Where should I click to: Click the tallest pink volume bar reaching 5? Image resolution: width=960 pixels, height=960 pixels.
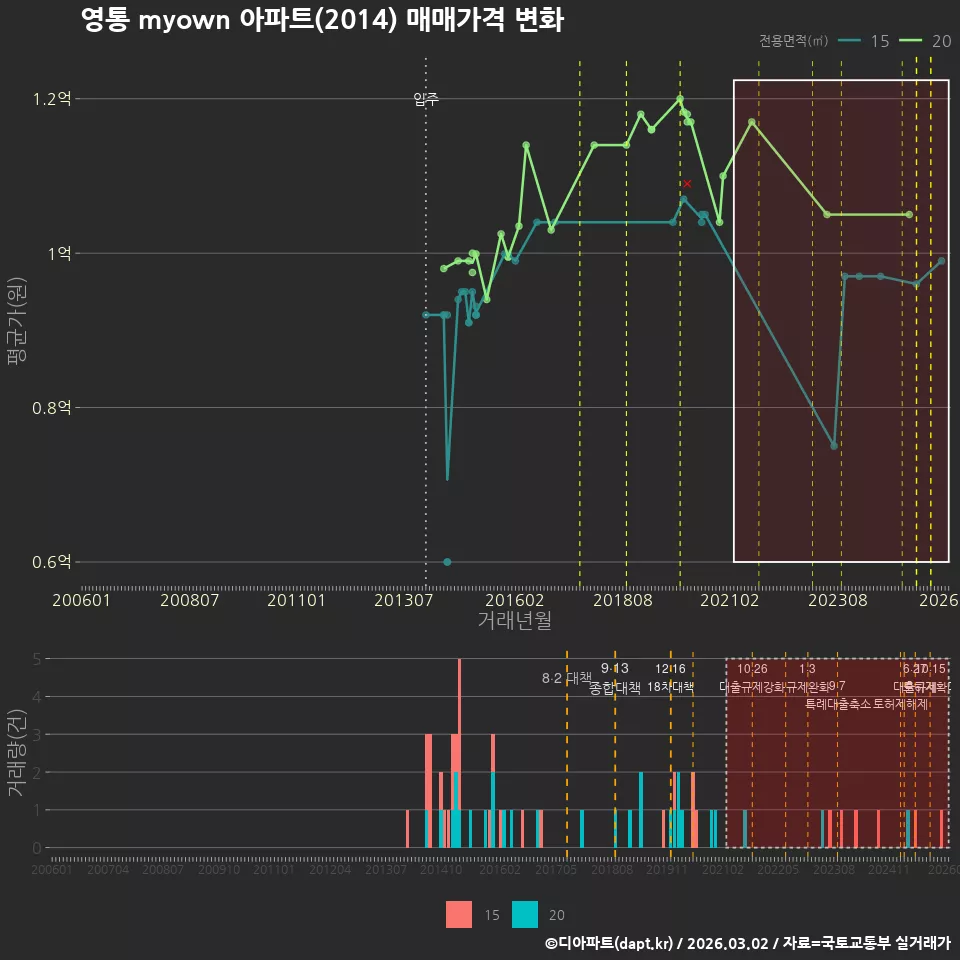460,753
